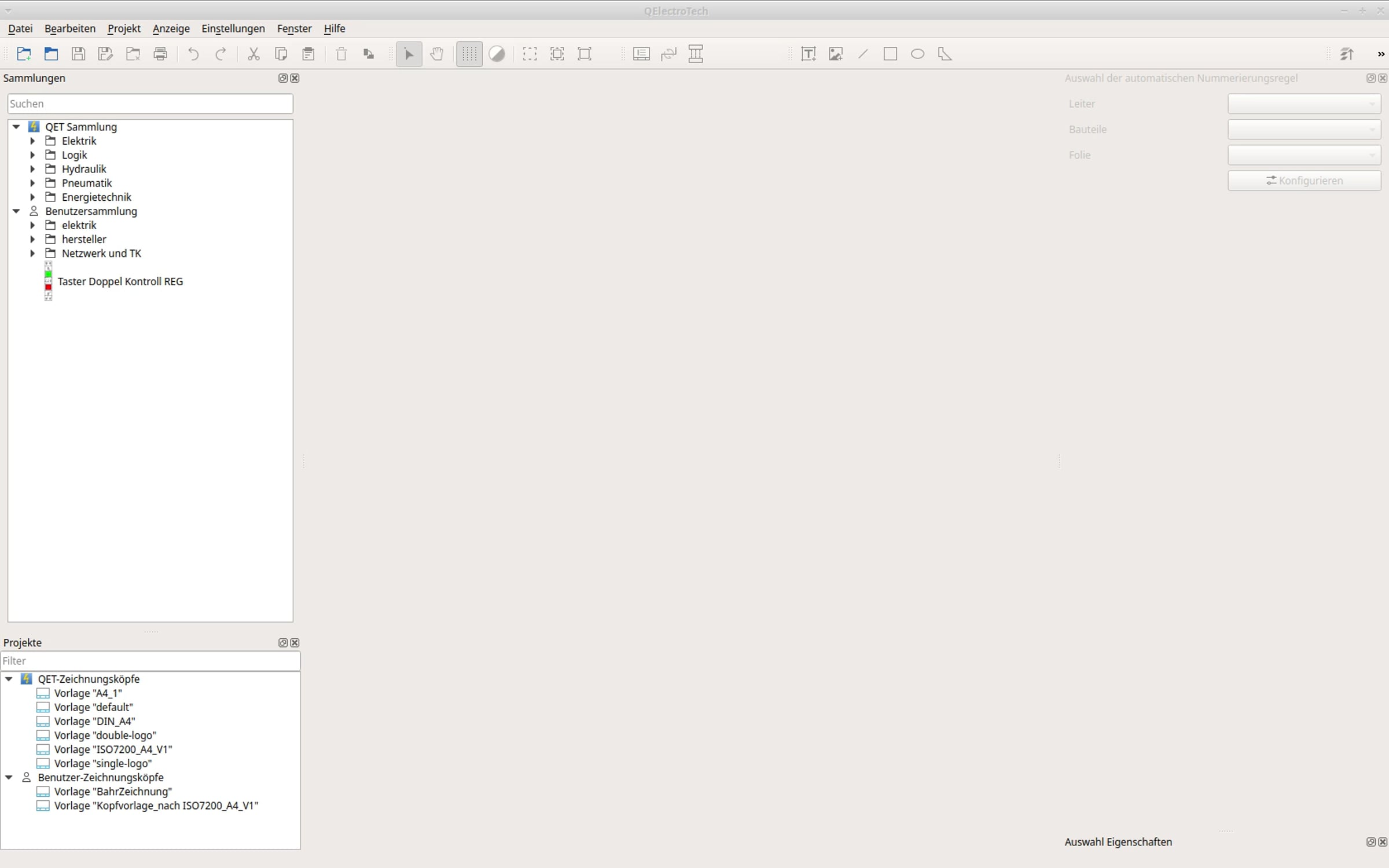Click the Konfigurieren button
The height and width of the screenshot is (868, 1389).
tap(1304, 181)
